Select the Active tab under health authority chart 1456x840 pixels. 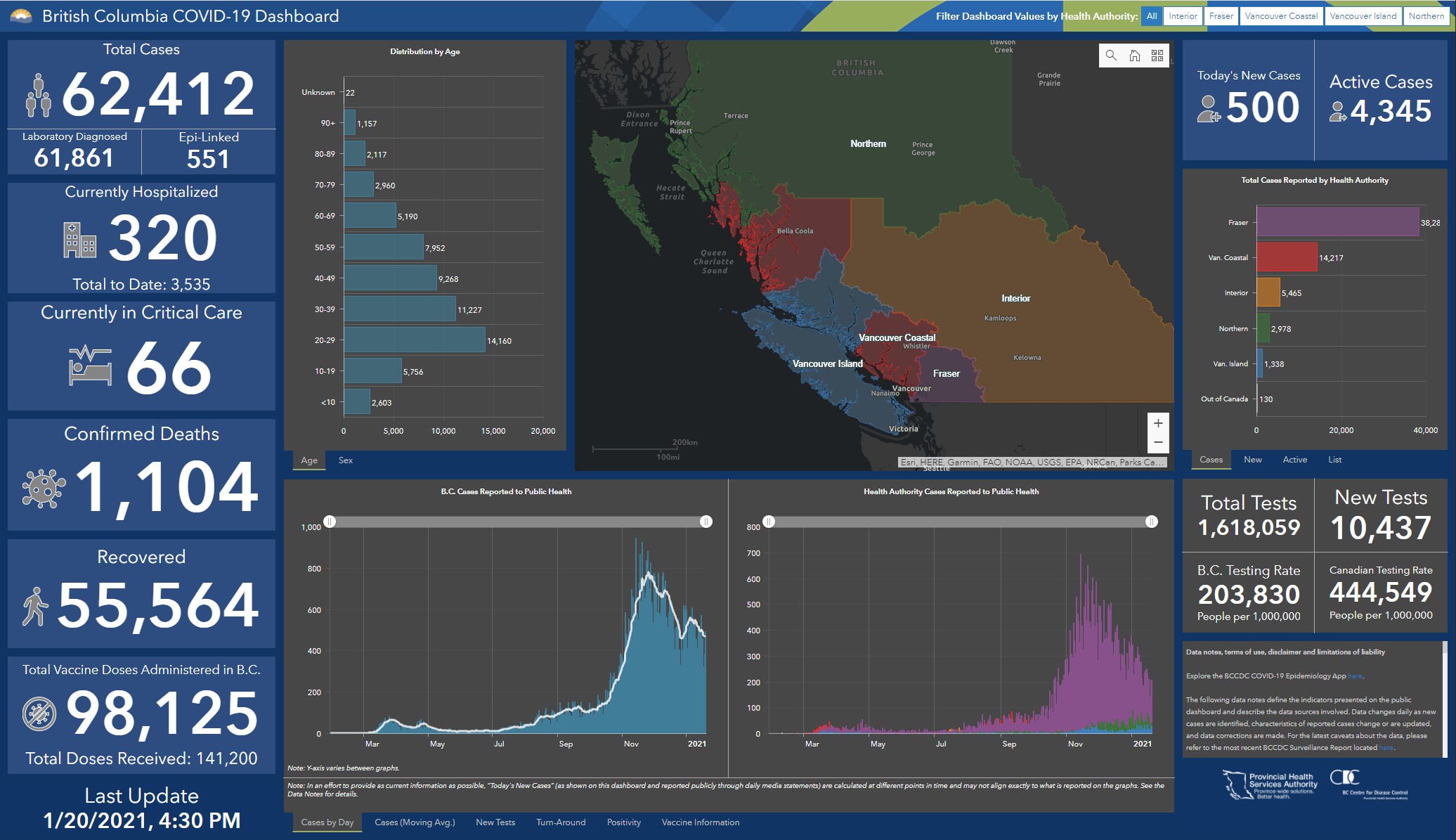click(1295, 460)
